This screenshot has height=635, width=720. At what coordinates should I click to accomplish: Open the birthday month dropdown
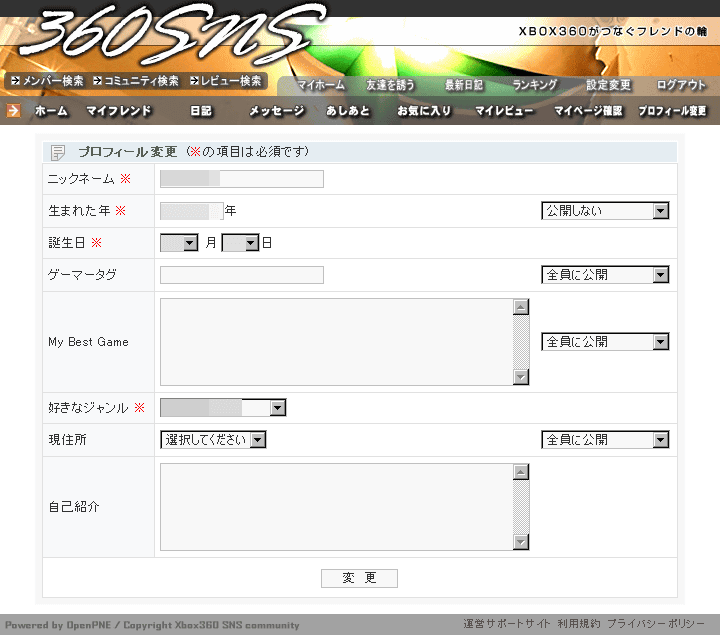pyautogui.click(x=179, y=243)
